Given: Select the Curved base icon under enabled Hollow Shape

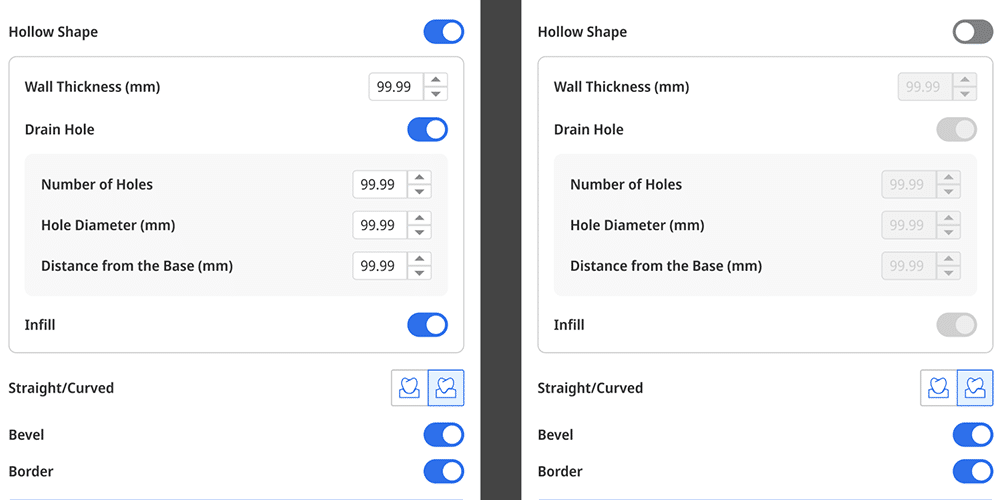Looking at the screenshot, I should click(446, 388).
